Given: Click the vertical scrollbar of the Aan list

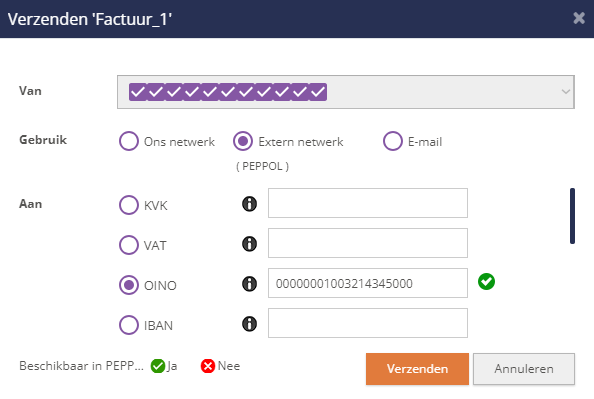Looking at the screenshot, I should (572, 216).
